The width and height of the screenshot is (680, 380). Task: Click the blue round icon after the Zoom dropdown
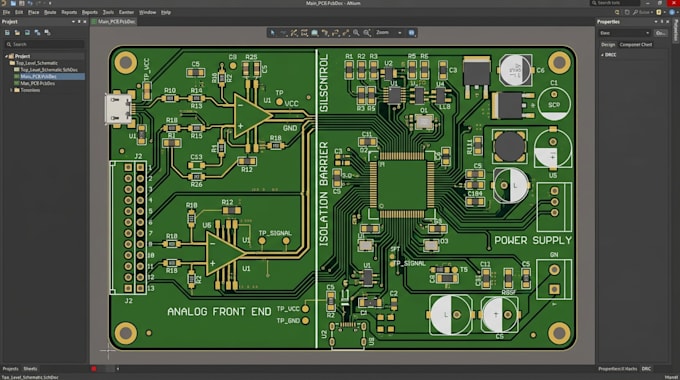click(412, 33)
